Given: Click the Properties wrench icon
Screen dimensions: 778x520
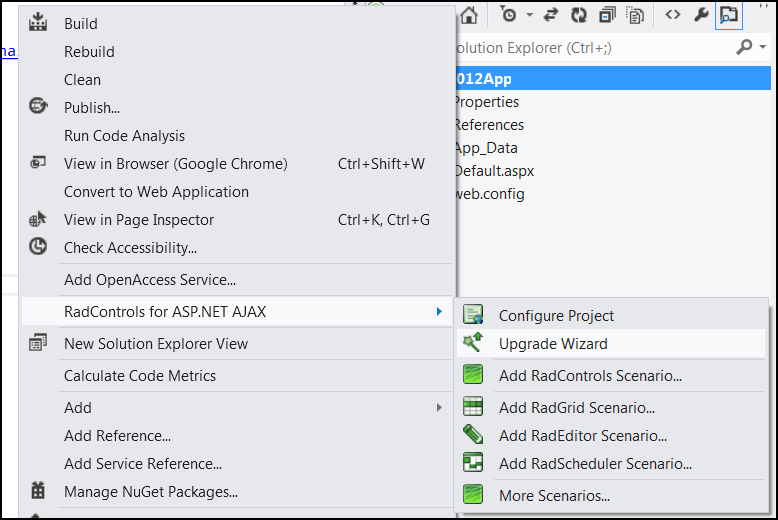Looking at the screenshot, I should [701, 15].
